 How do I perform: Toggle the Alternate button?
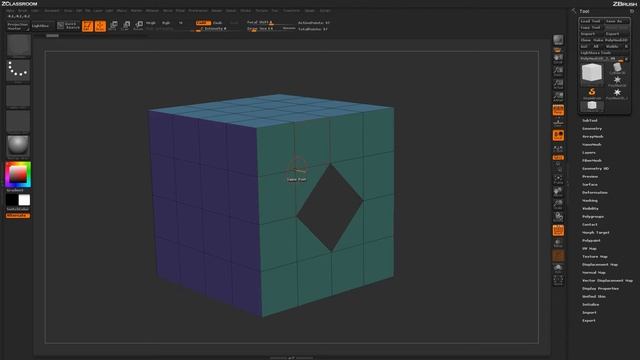pos(18,216)
